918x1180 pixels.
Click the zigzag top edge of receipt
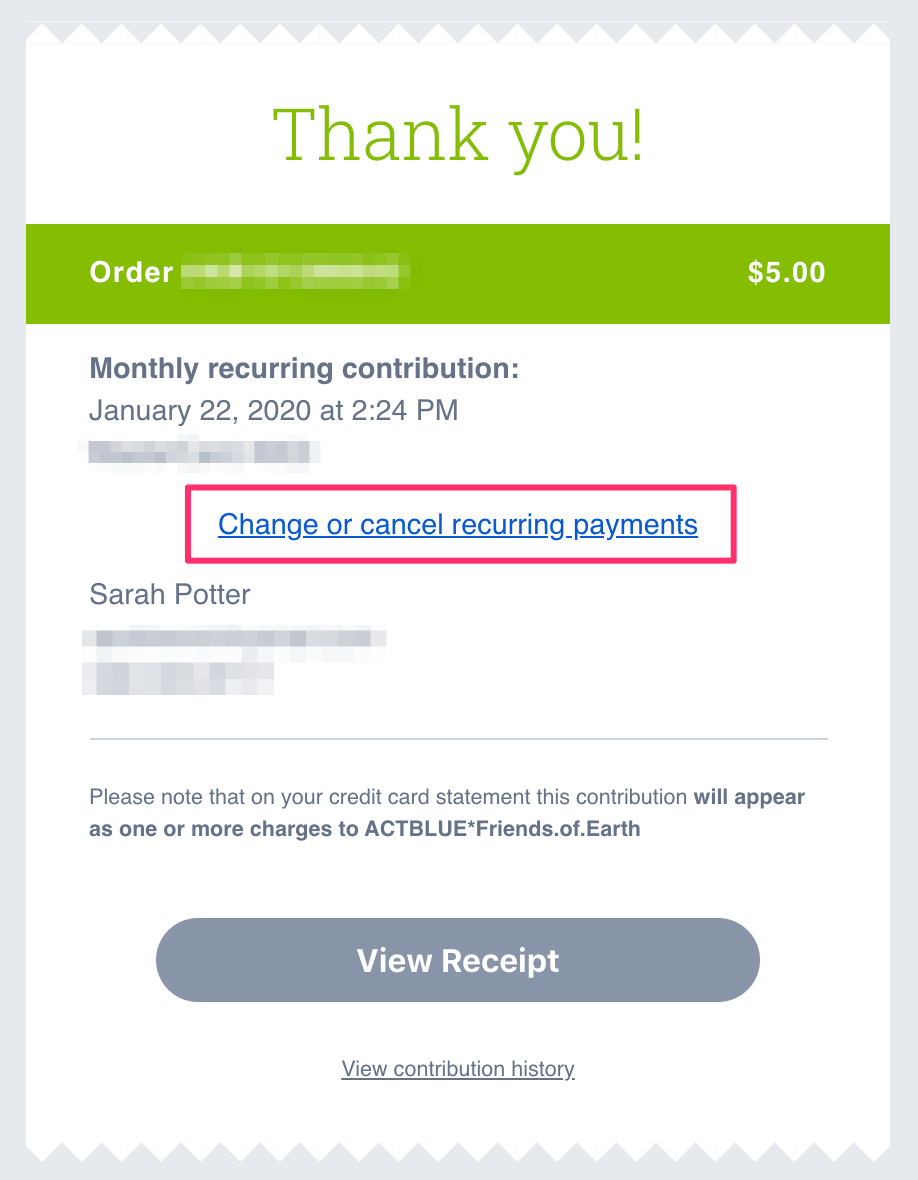coord(457,33)
